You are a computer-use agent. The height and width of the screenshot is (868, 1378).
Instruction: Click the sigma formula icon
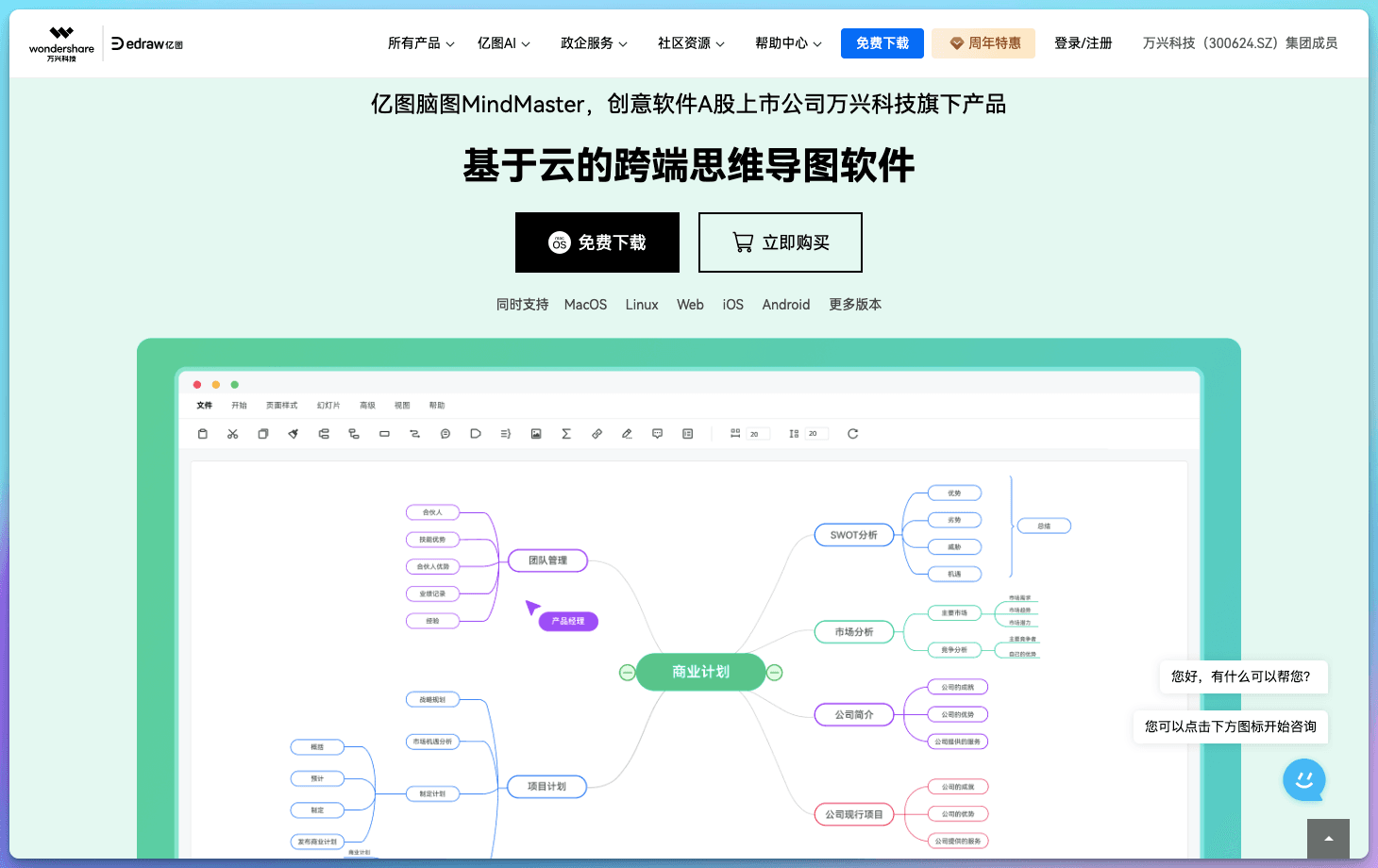point(566,434)
